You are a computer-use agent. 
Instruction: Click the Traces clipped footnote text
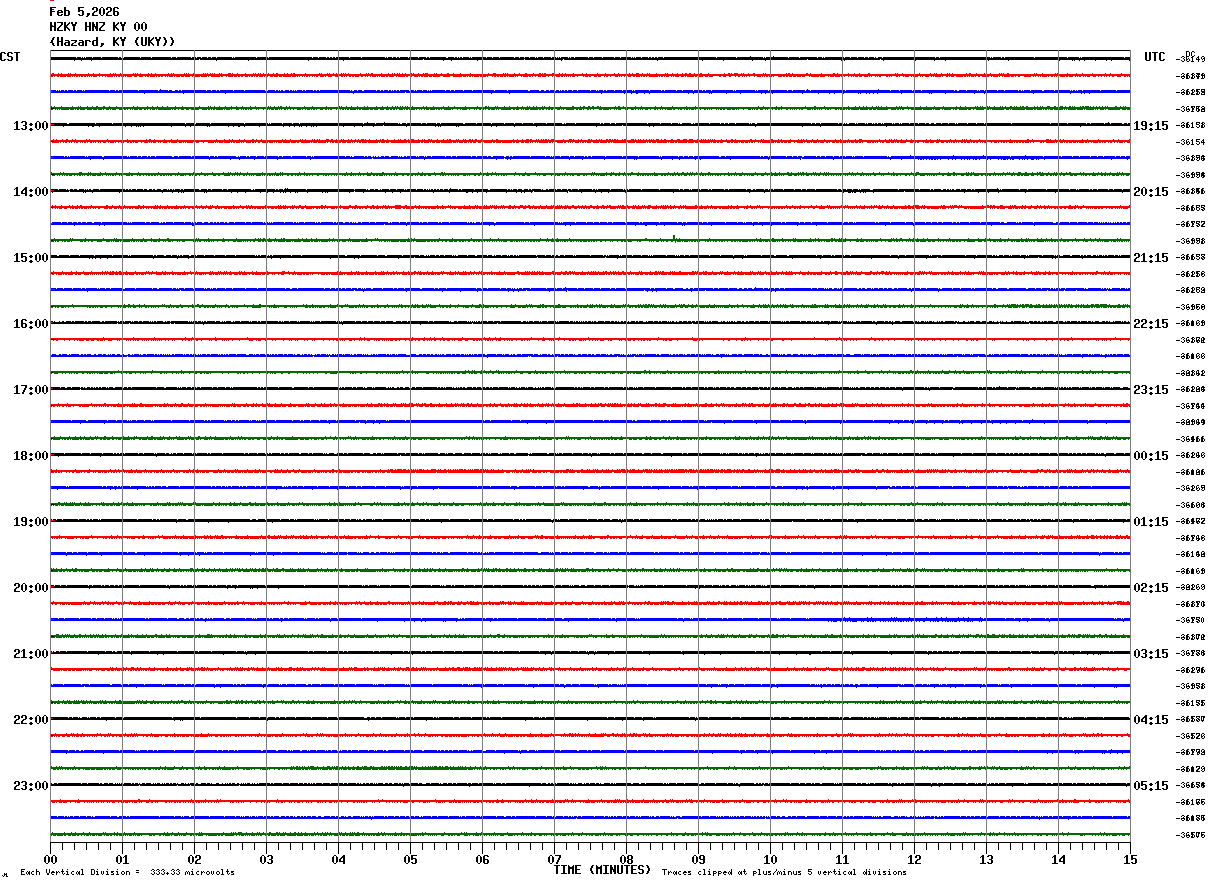[x=784, y=873]
